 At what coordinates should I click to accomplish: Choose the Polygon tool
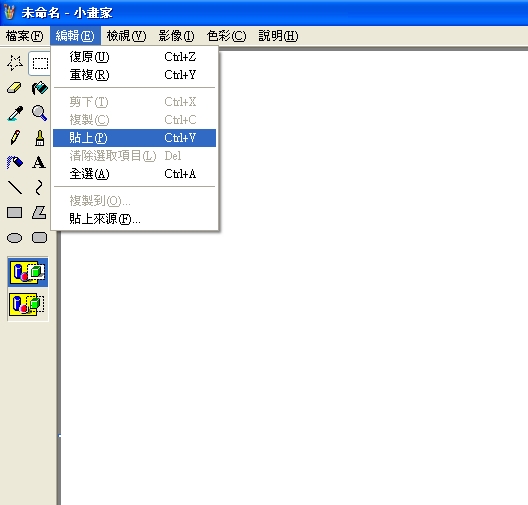40,212
